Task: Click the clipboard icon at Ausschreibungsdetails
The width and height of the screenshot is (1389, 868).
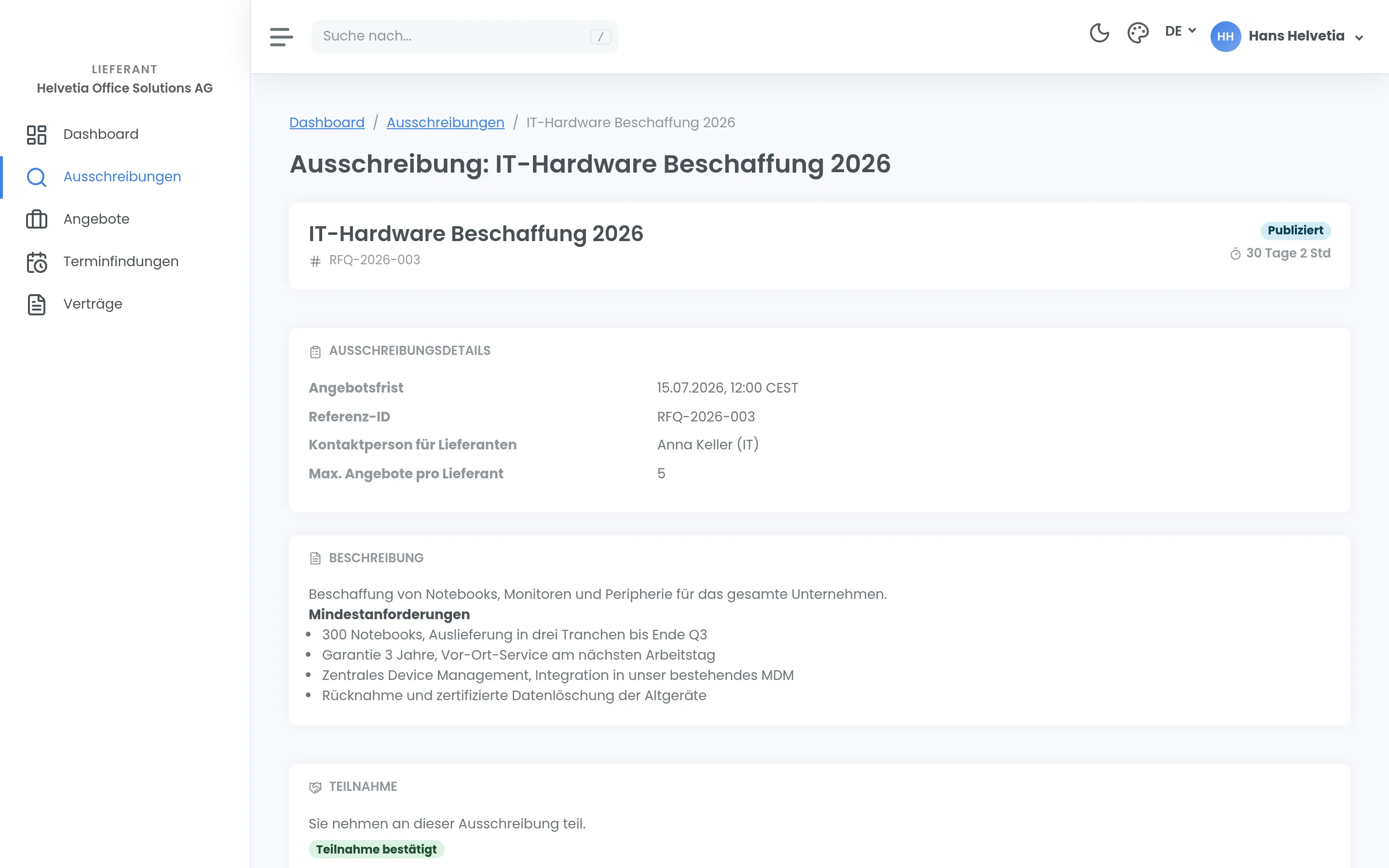Action: coord(315,352)
